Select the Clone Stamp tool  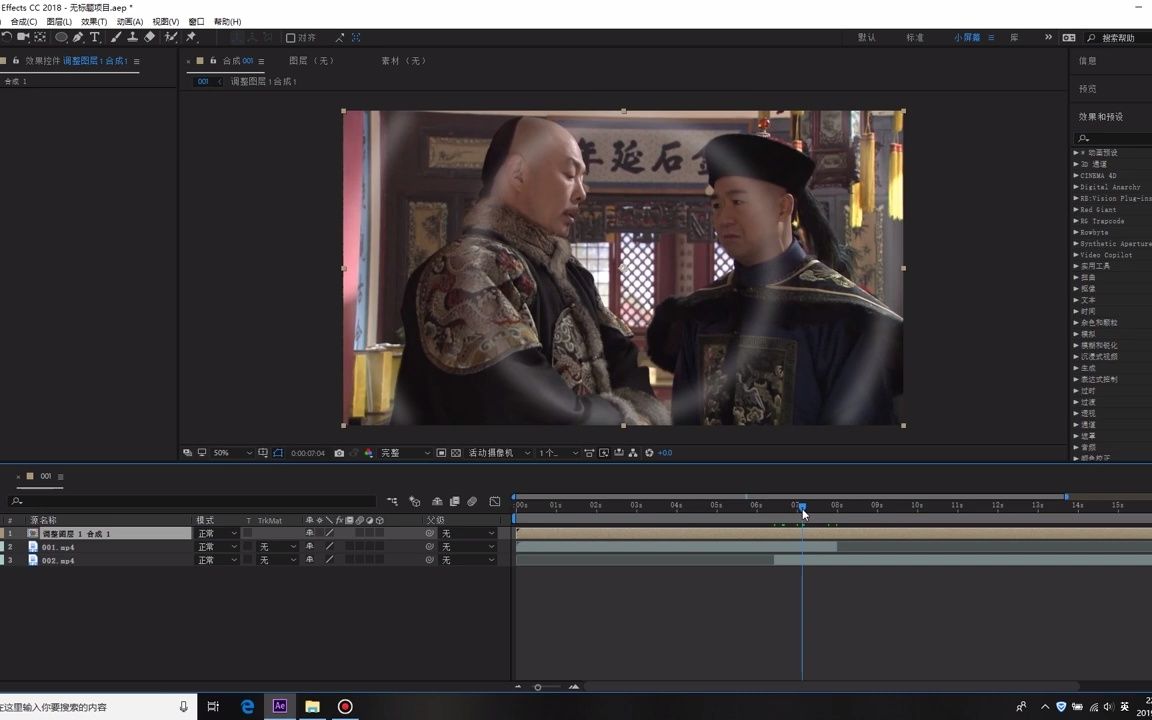click(131, 37)
